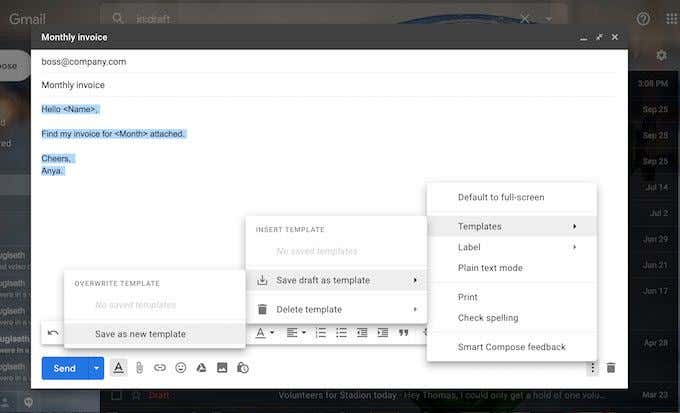Open the insert emoji picker

(181, 368)
